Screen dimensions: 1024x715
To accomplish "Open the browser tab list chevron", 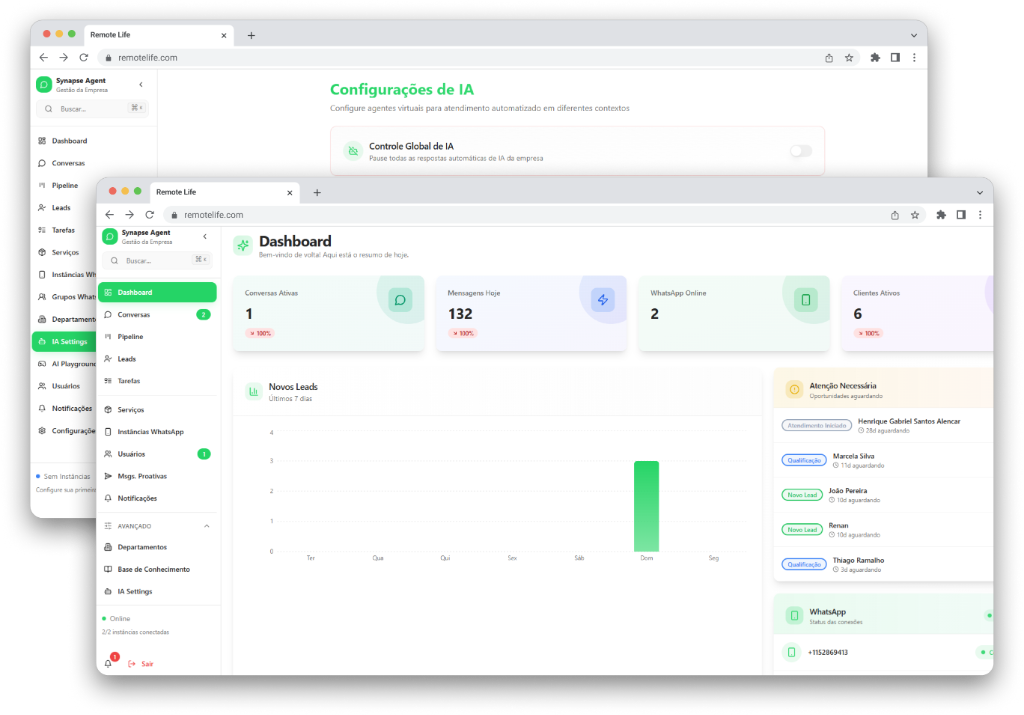I will point(978,191).
